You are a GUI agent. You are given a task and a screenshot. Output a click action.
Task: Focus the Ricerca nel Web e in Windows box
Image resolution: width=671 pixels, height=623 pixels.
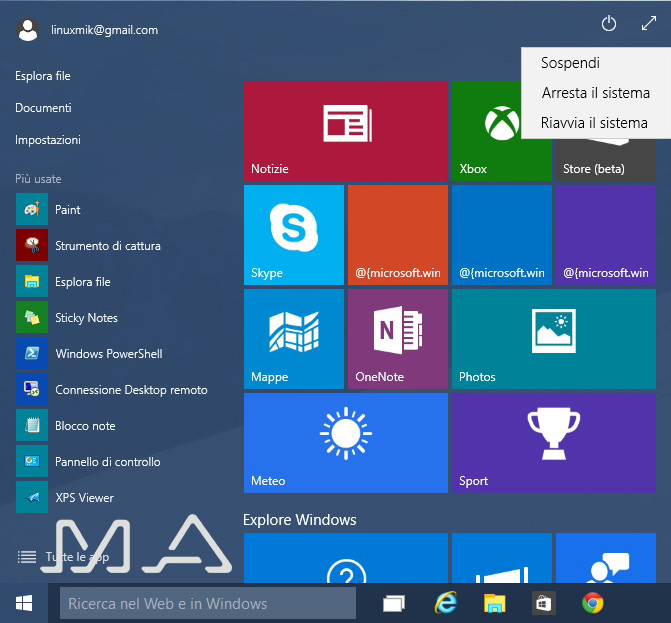[208, 603]
